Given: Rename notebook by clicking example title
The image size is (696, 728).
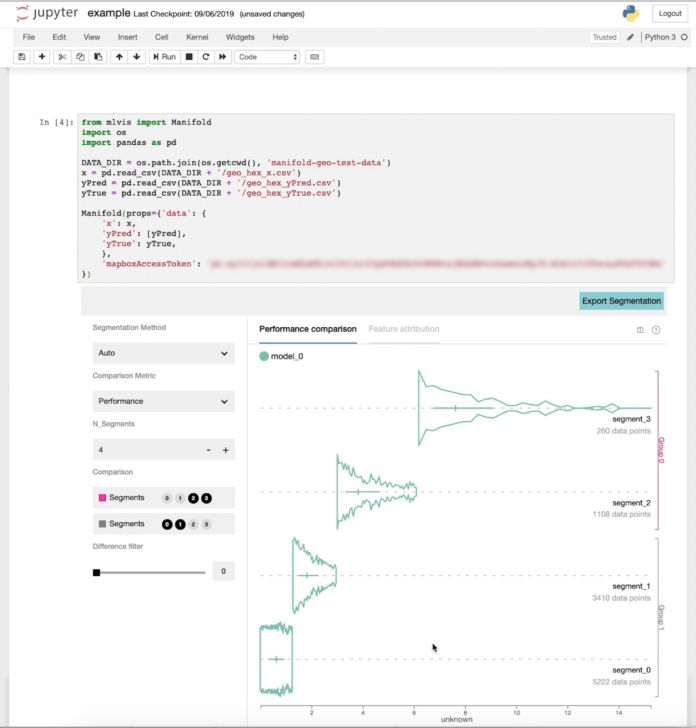Looking at the screenshot, I should [x=109, y=13].
